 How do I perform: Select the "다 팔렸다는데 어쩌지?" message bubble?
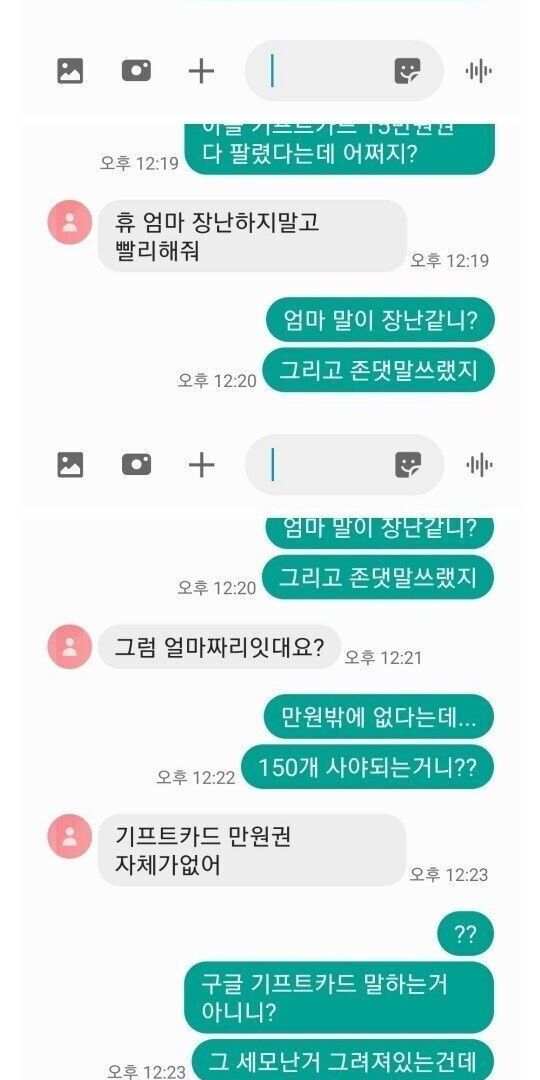point(340,149)
